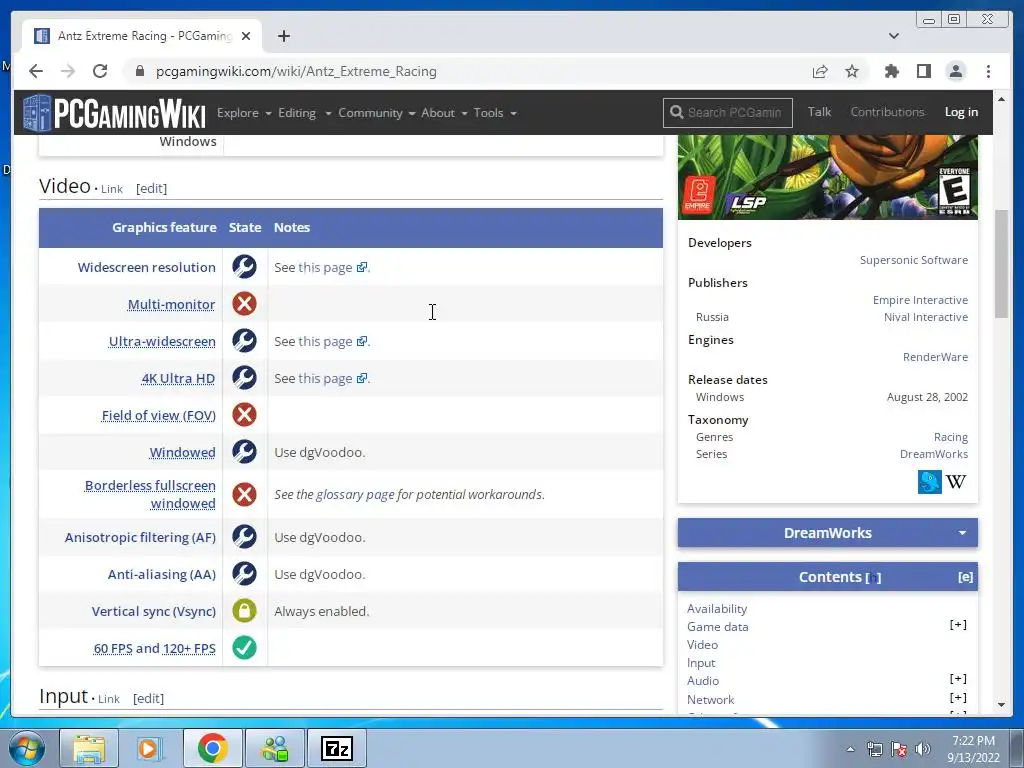This screenshot has height=768, width=1024.
Task: Click the Log in link
Action: click(x=961, y=112)
